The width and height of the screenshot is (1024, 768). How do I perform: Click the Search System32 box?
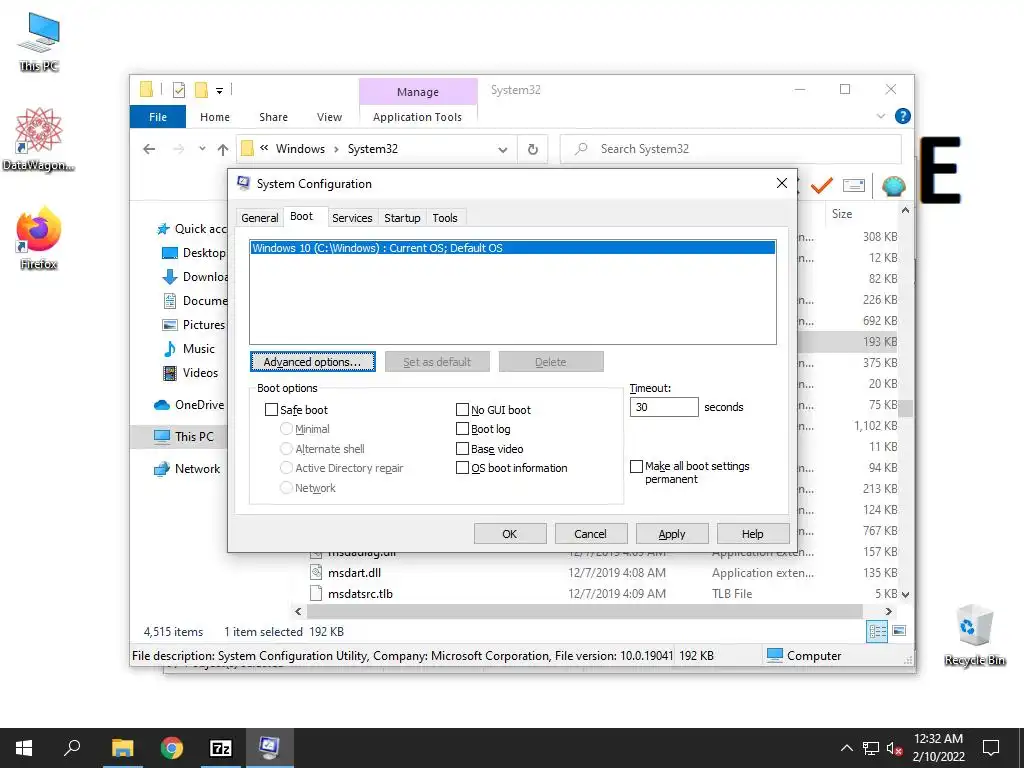[731, 149]
